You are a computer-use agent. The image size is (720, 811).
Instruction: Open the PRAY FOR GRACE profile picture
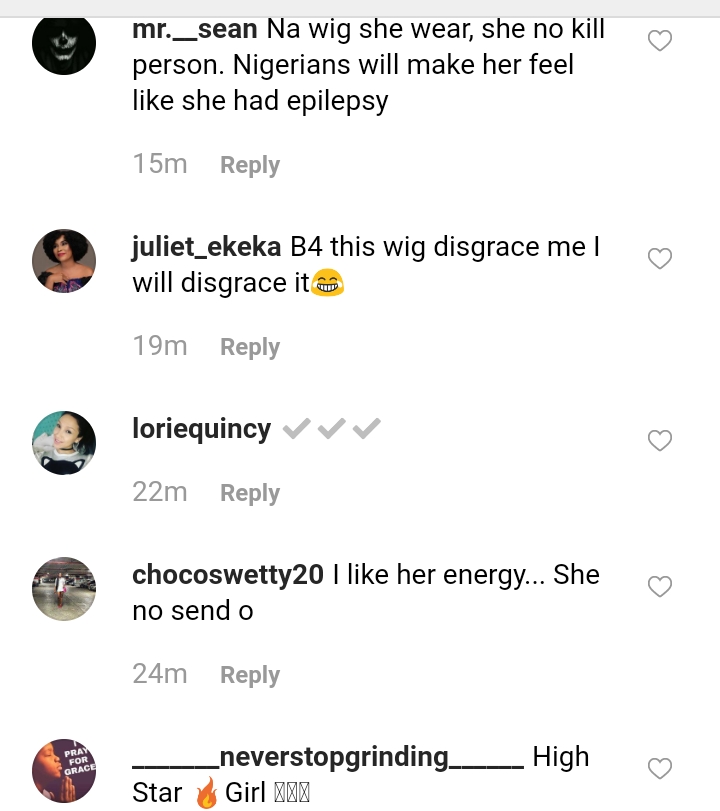64,771
